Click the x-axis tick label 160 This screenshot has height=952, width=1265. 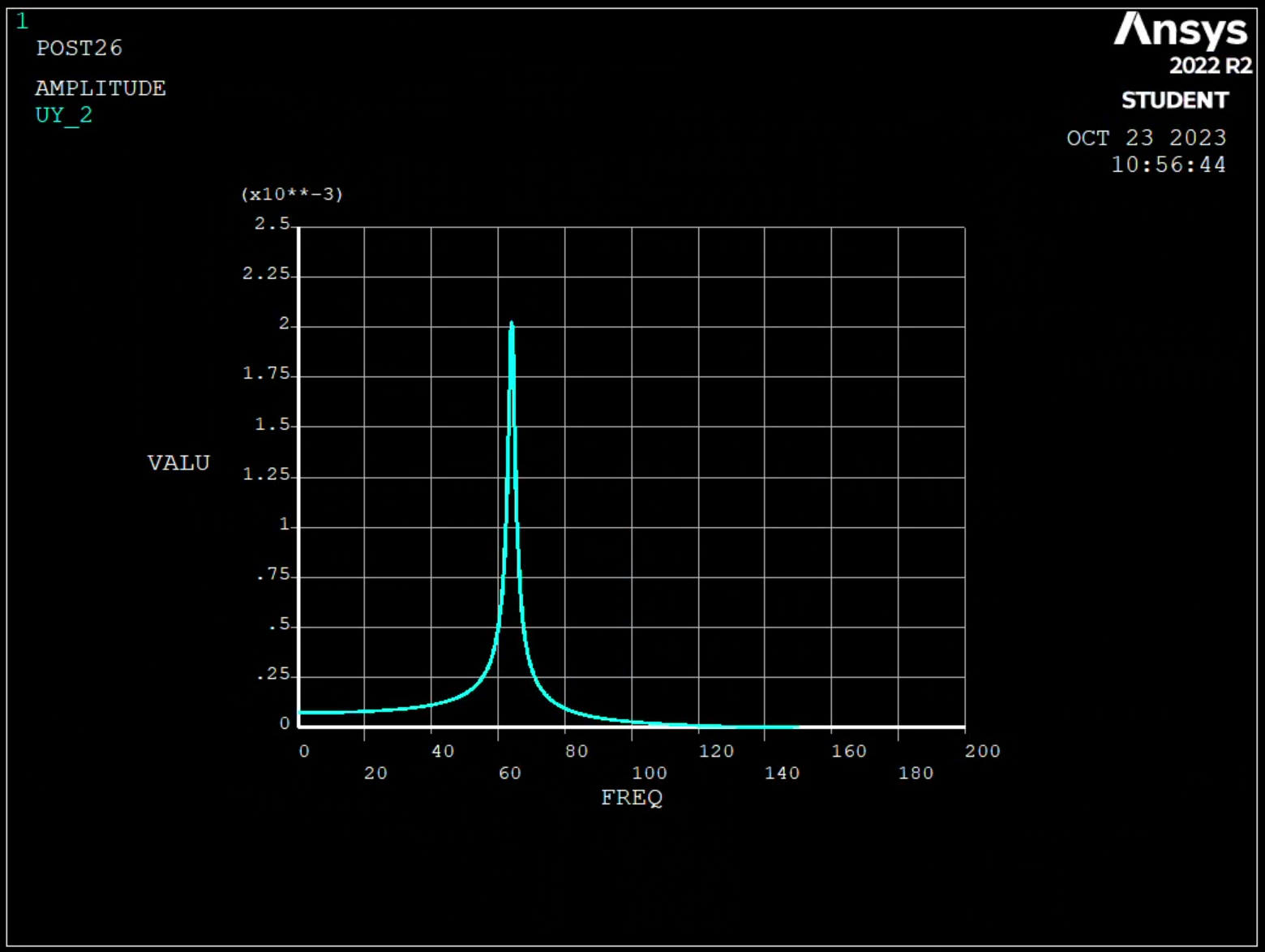849,752
